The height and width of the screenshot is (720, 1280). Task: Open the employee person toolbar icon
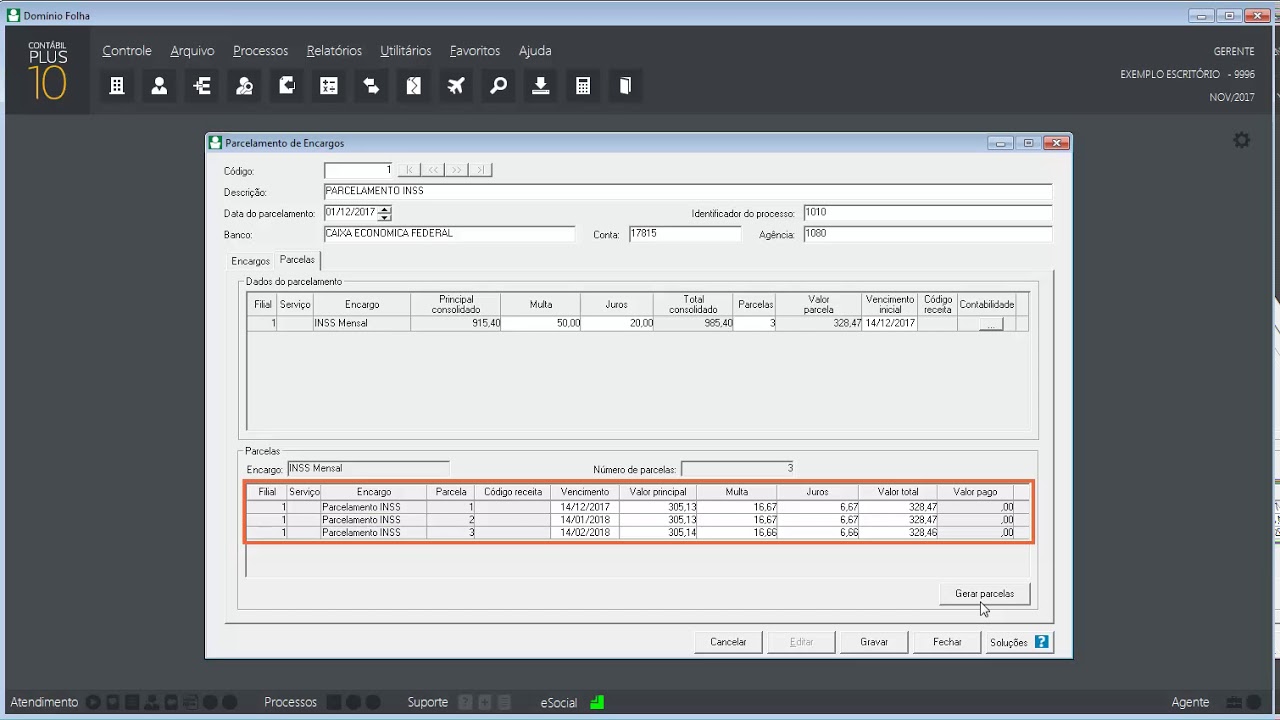click(159, 86)
